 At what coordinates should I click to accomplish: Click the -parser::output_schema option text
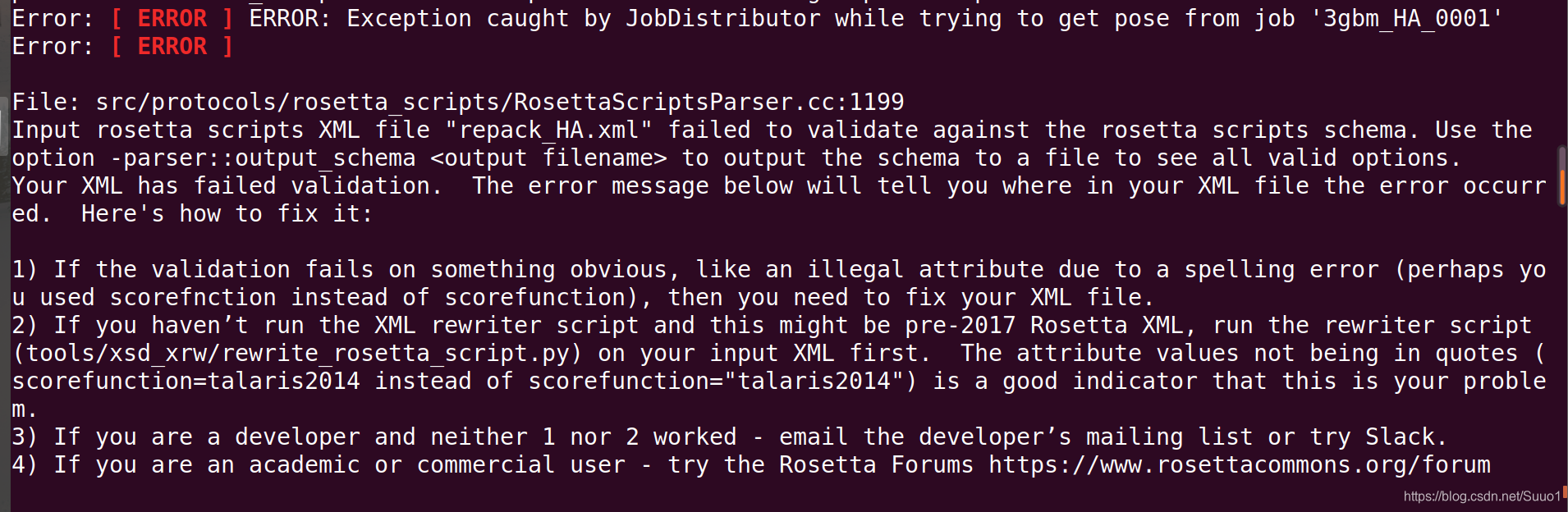tap(263, 158)
